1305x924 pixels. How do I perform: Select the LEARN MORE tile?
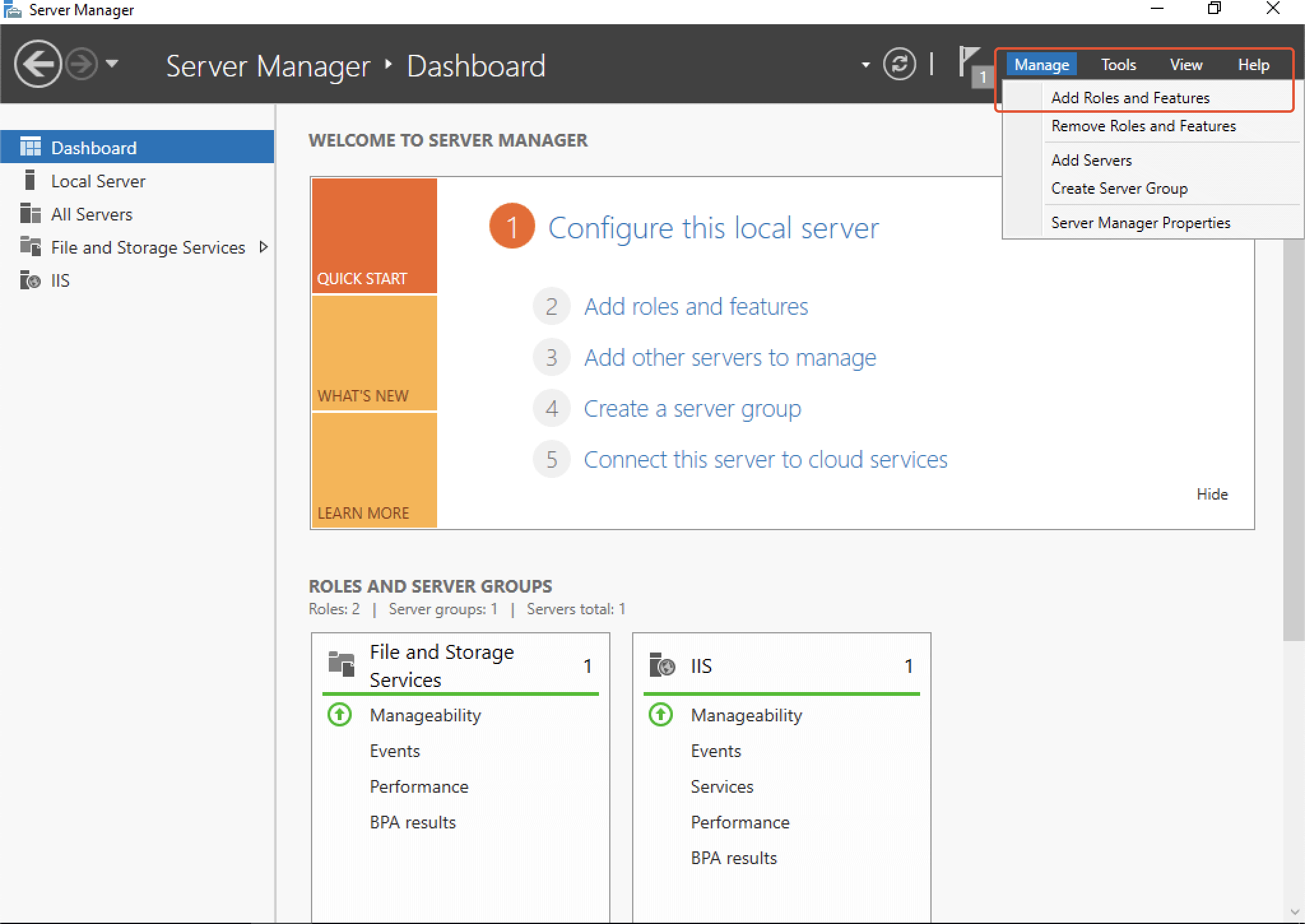pos(374,470)
